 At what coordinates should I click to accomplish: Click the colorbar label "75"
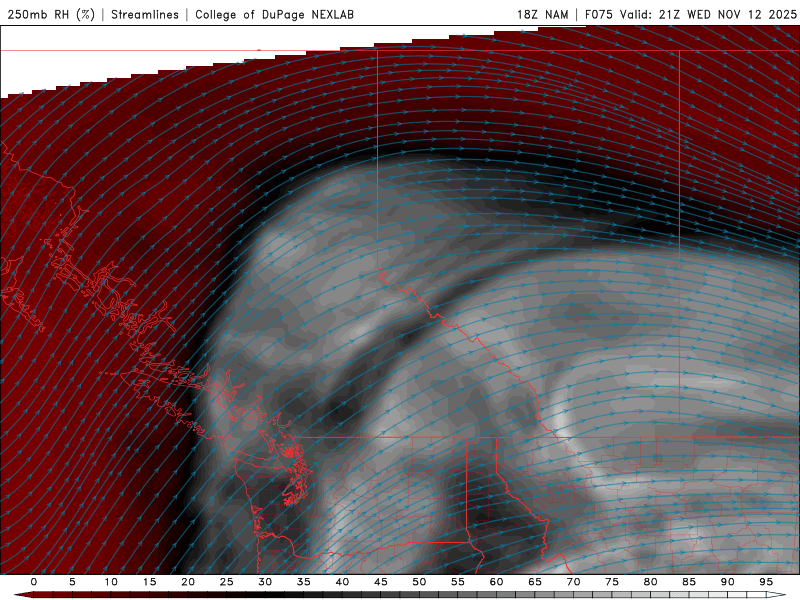(x=612, y=582)
